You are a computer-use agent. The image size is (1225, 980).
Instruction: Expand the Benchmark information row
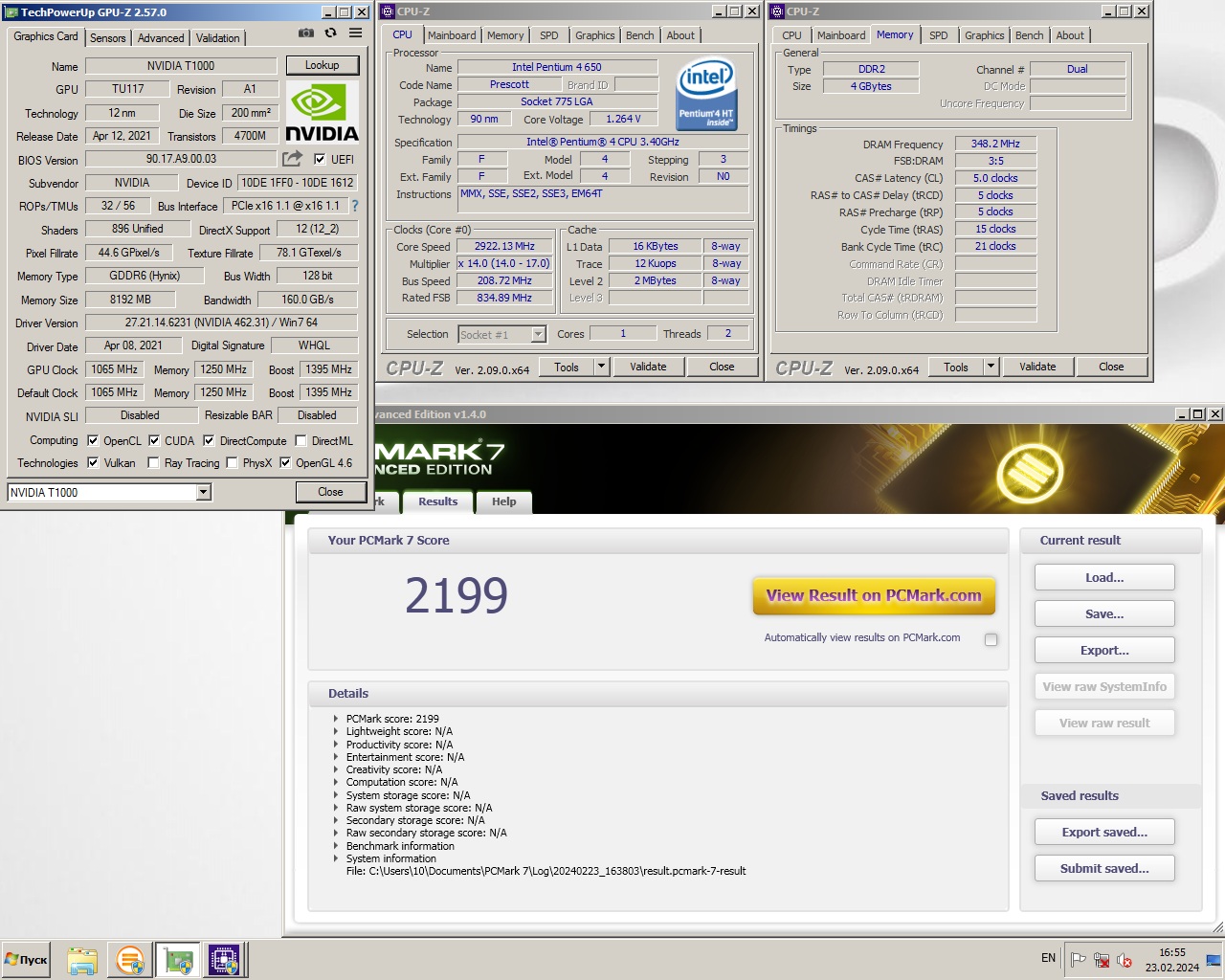click(x=335, y=846)
